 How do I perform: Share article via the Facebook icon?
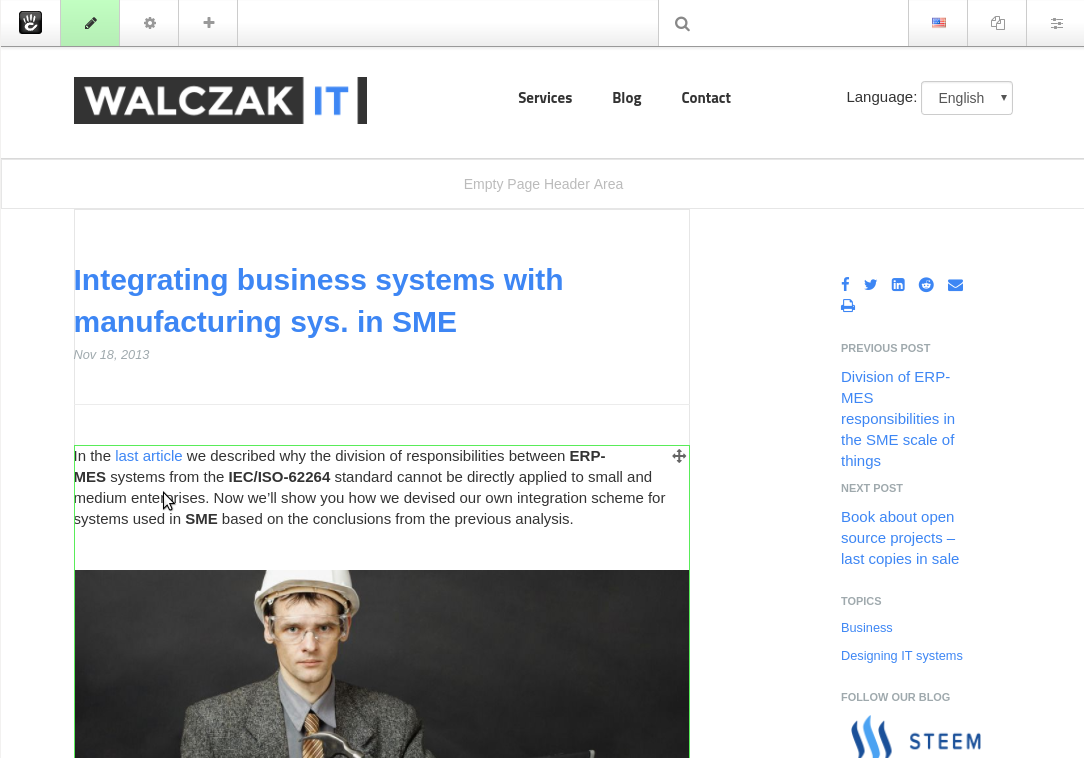845,284
